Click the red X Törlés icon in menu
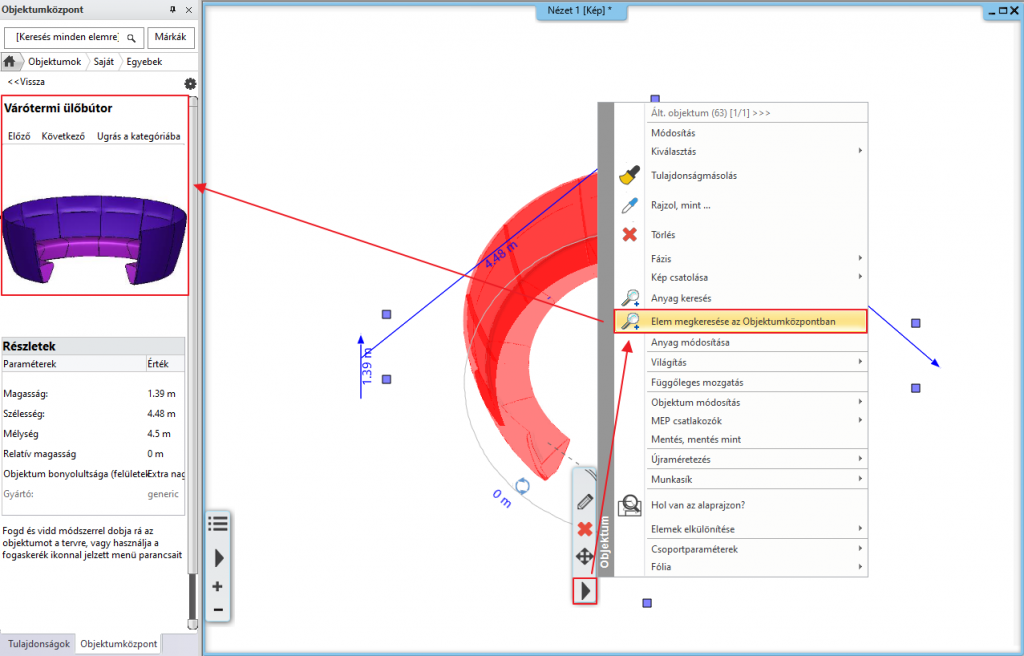Screen dimensions: 1024x656 [x=630, y=235]
